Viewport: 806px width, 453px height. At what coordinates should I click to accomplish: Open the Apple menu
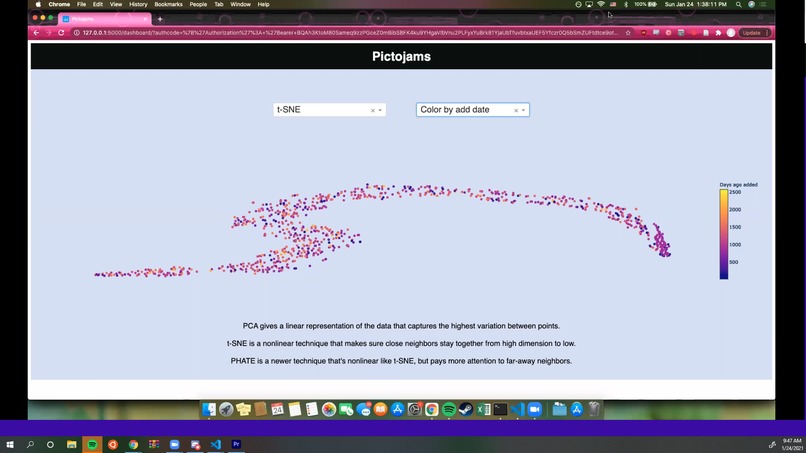click(38, 4)
